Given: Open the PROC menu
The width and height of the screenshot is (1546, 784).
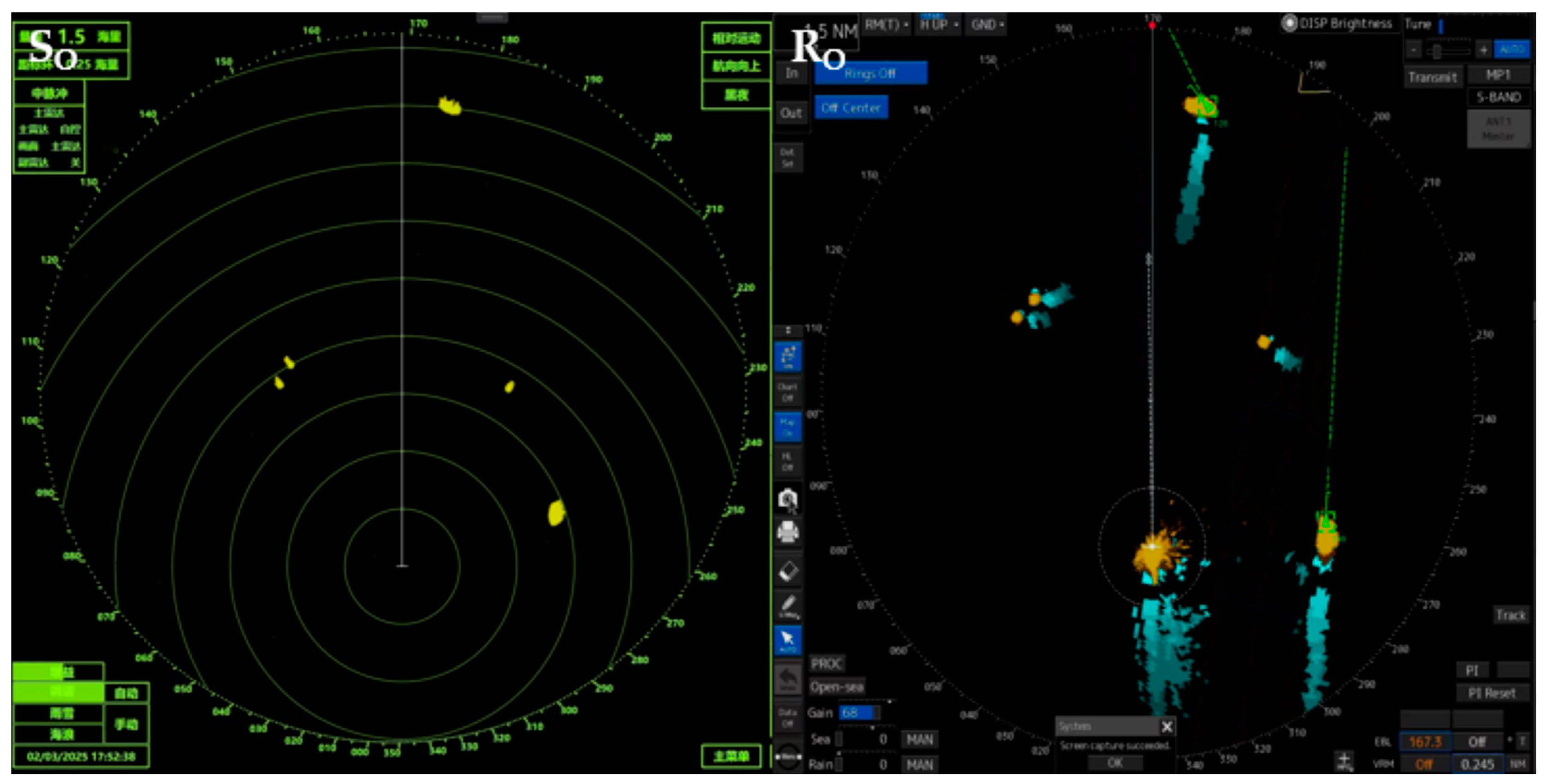Looking at the screenshot, I should (x=827, y=663).
